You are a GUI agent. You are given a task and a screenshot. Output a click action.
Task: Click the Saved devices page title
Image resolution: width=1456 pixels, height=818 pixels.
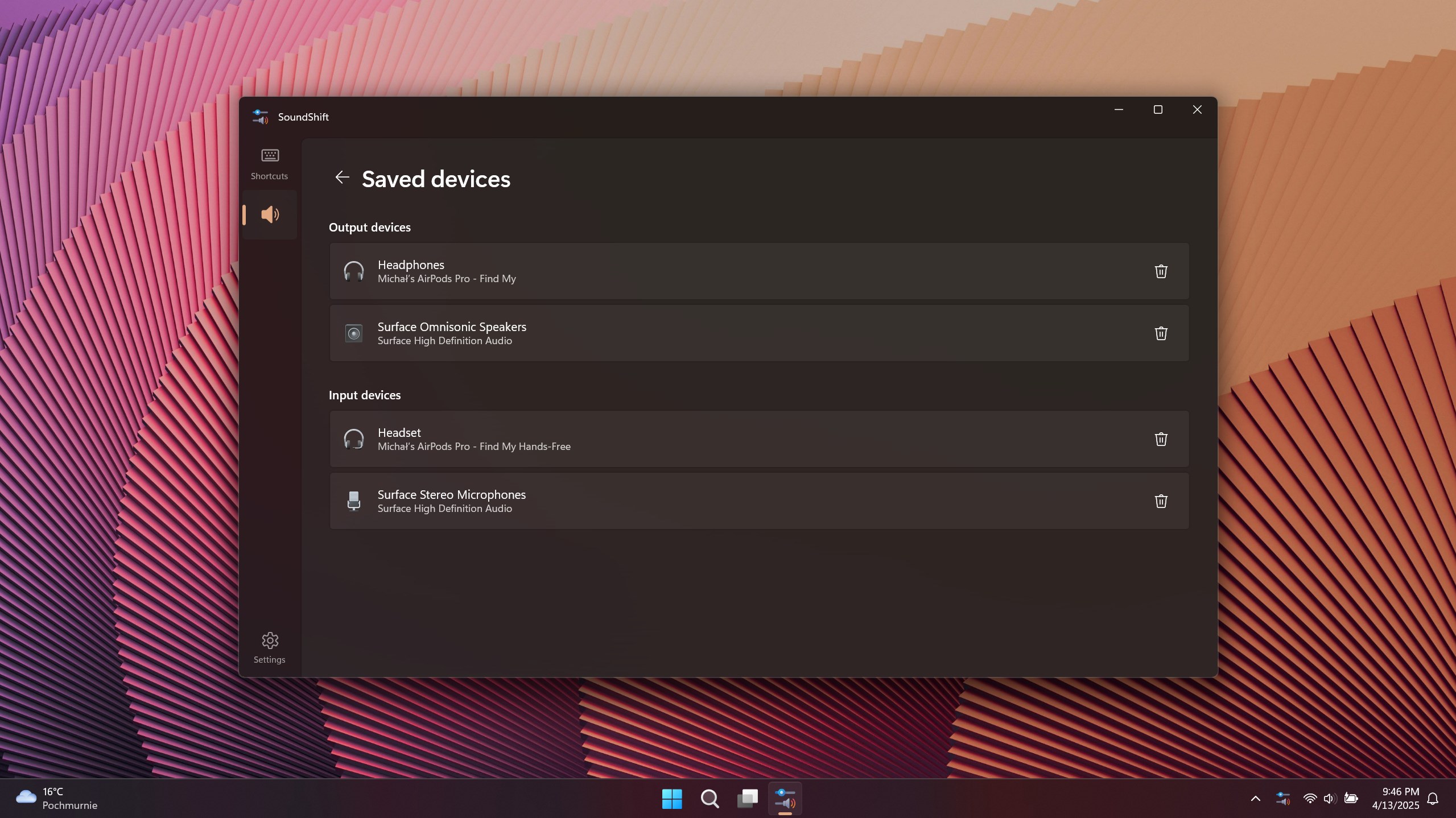436,179
